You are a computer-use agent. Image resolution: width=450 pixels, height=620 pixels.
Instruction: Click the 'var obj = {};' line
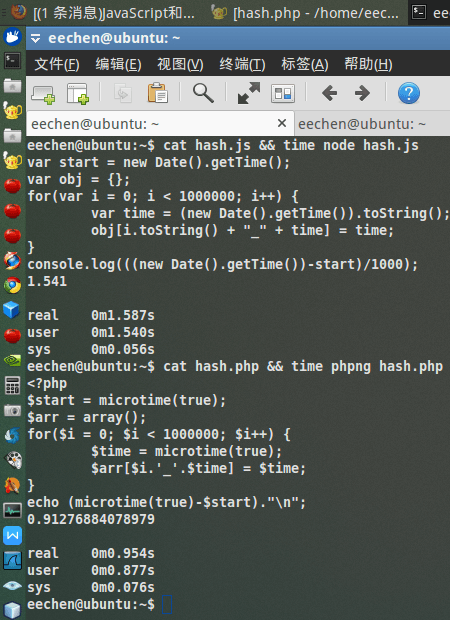[x=78, y=179]
